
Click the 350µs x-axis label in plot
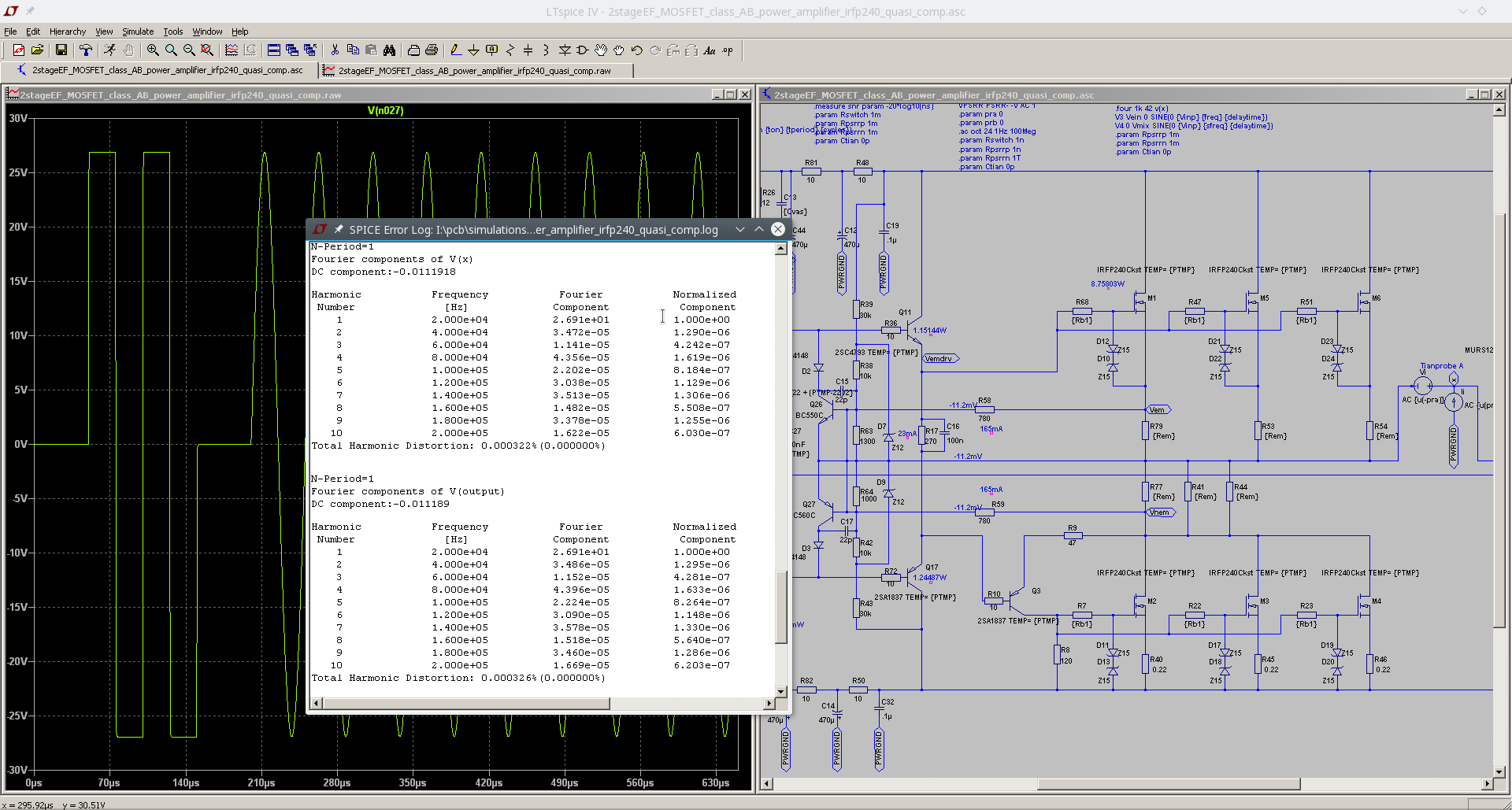pos(413,782)
